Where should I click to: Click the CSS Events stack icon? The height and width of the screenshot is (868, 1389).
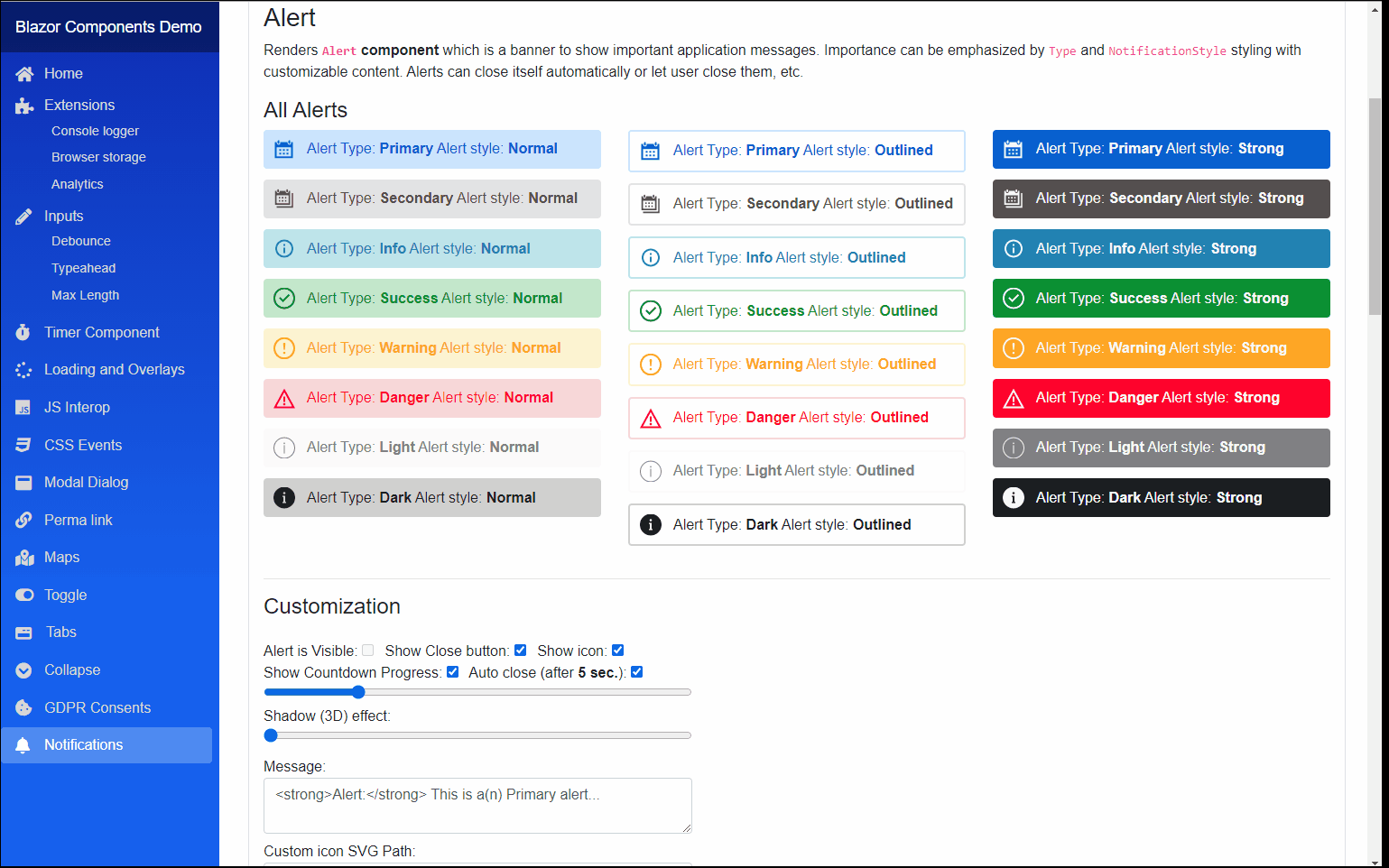click(23, 444)
